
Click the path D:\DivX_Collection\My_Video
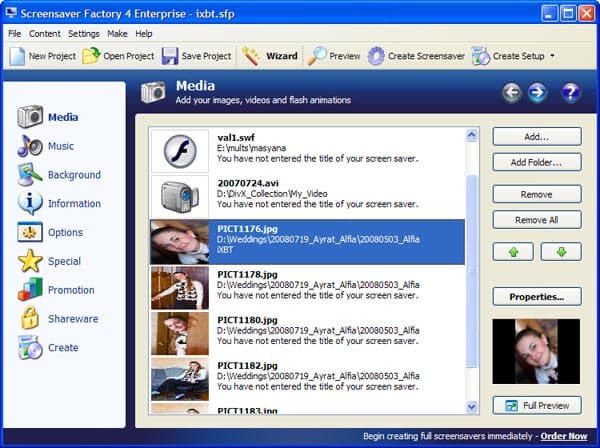coord(272,194)
